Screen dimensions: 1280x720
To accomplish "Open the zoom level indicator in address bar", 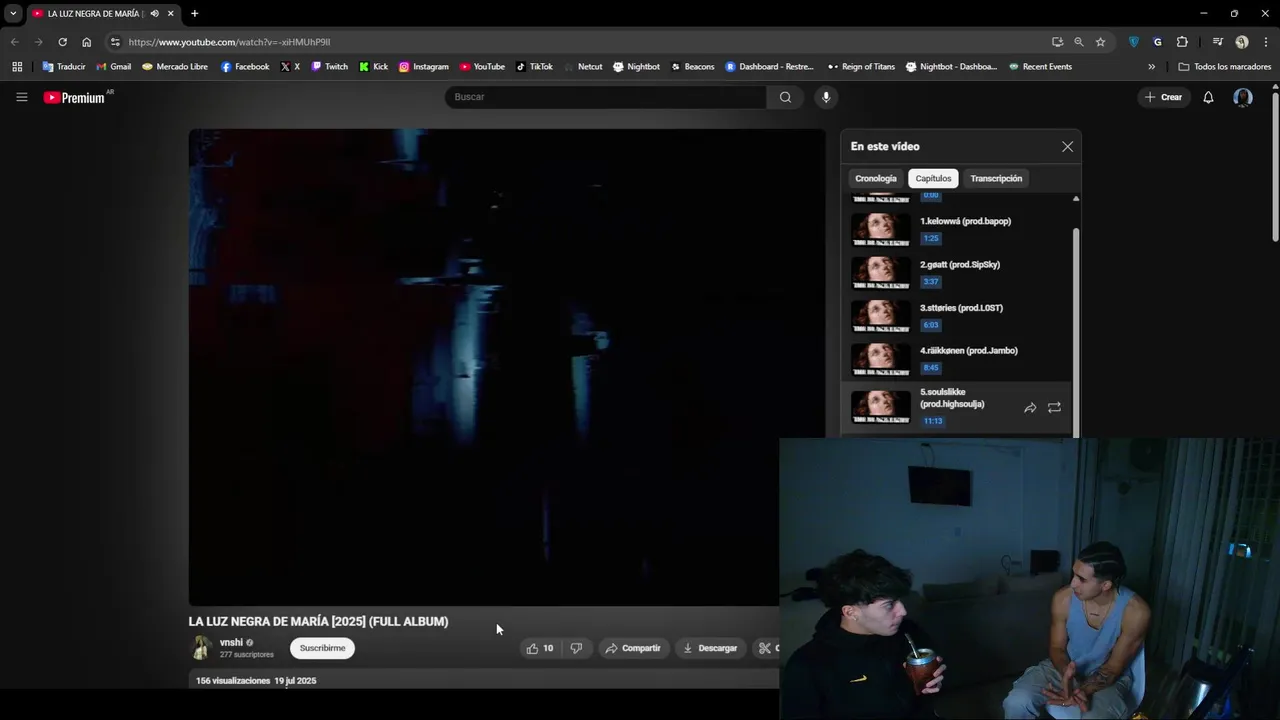I will click(1078, 42).
